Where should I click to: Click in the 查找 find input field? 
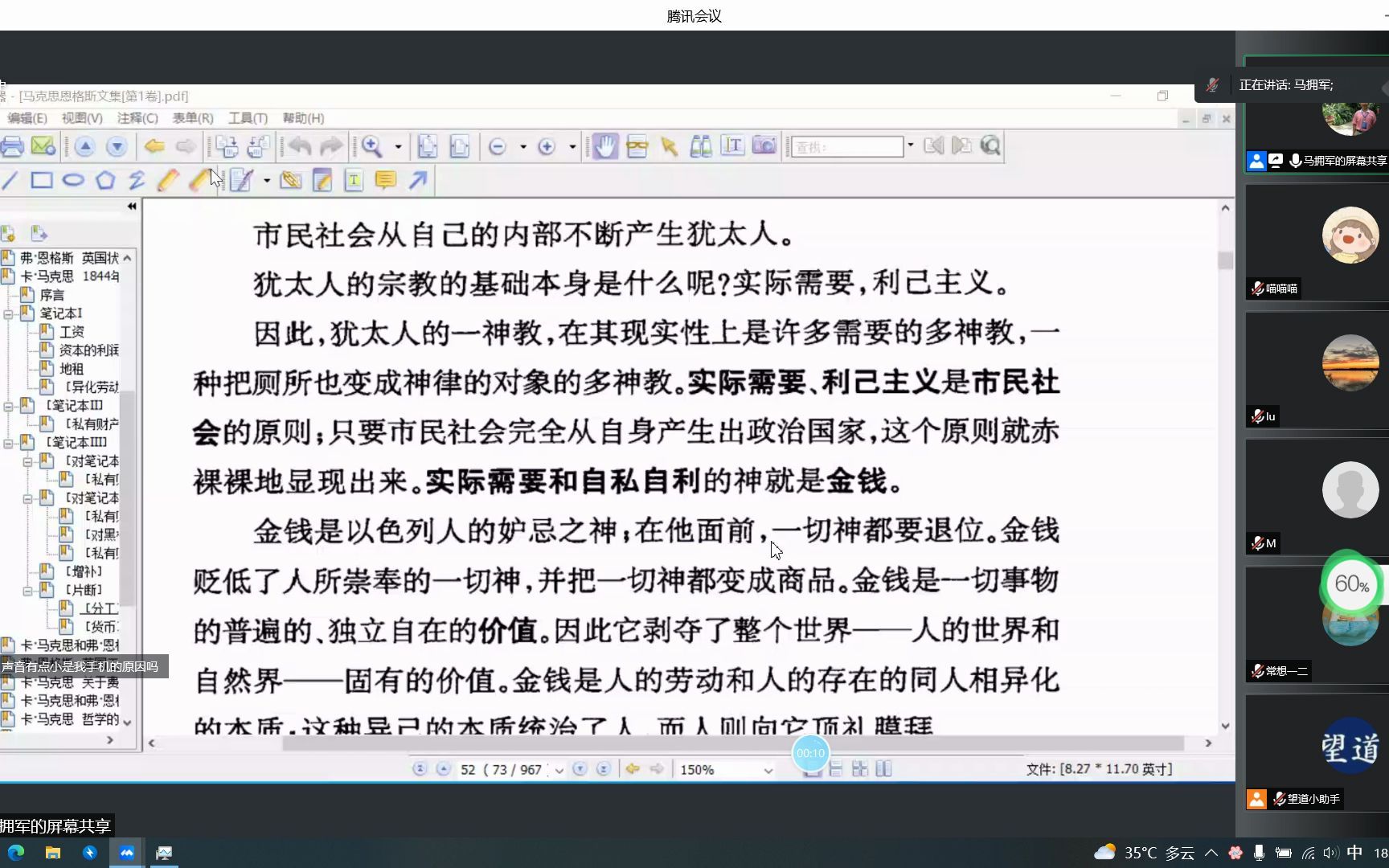847,147
